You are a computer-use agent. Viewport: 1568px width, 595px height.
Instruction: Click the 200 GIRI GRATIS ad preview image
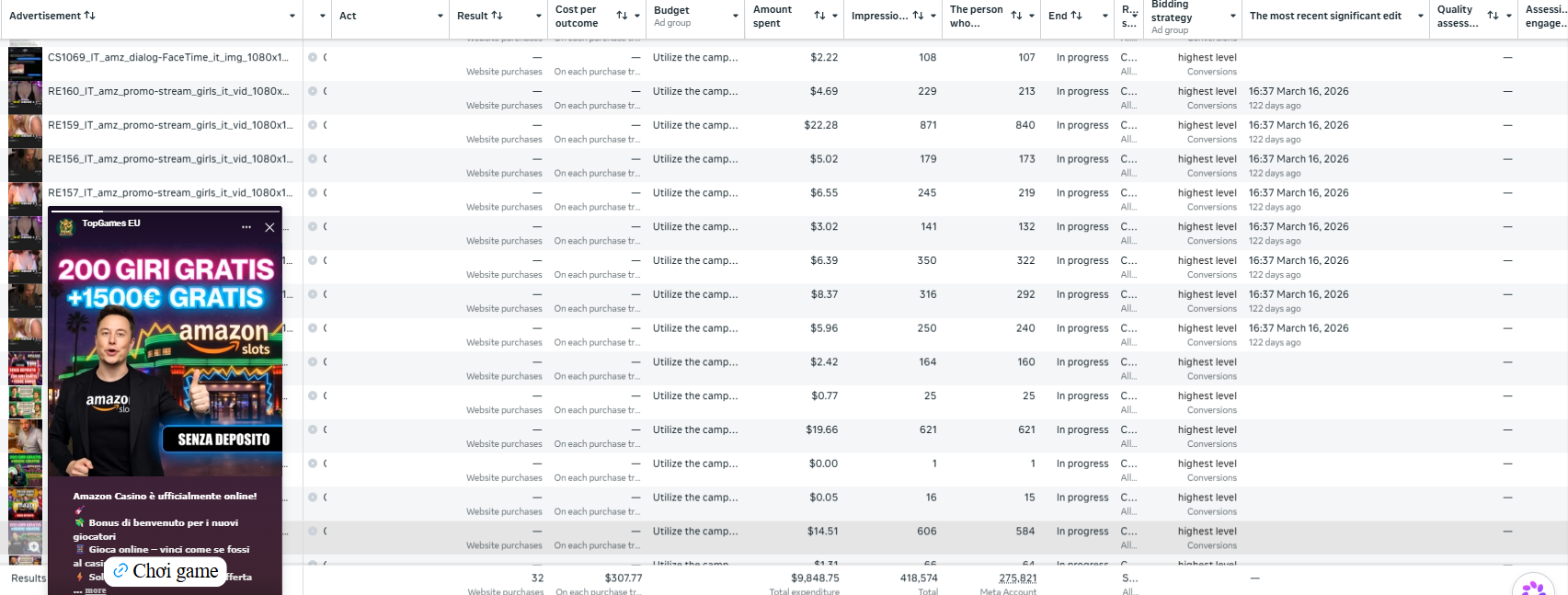(x=165, y=359)
